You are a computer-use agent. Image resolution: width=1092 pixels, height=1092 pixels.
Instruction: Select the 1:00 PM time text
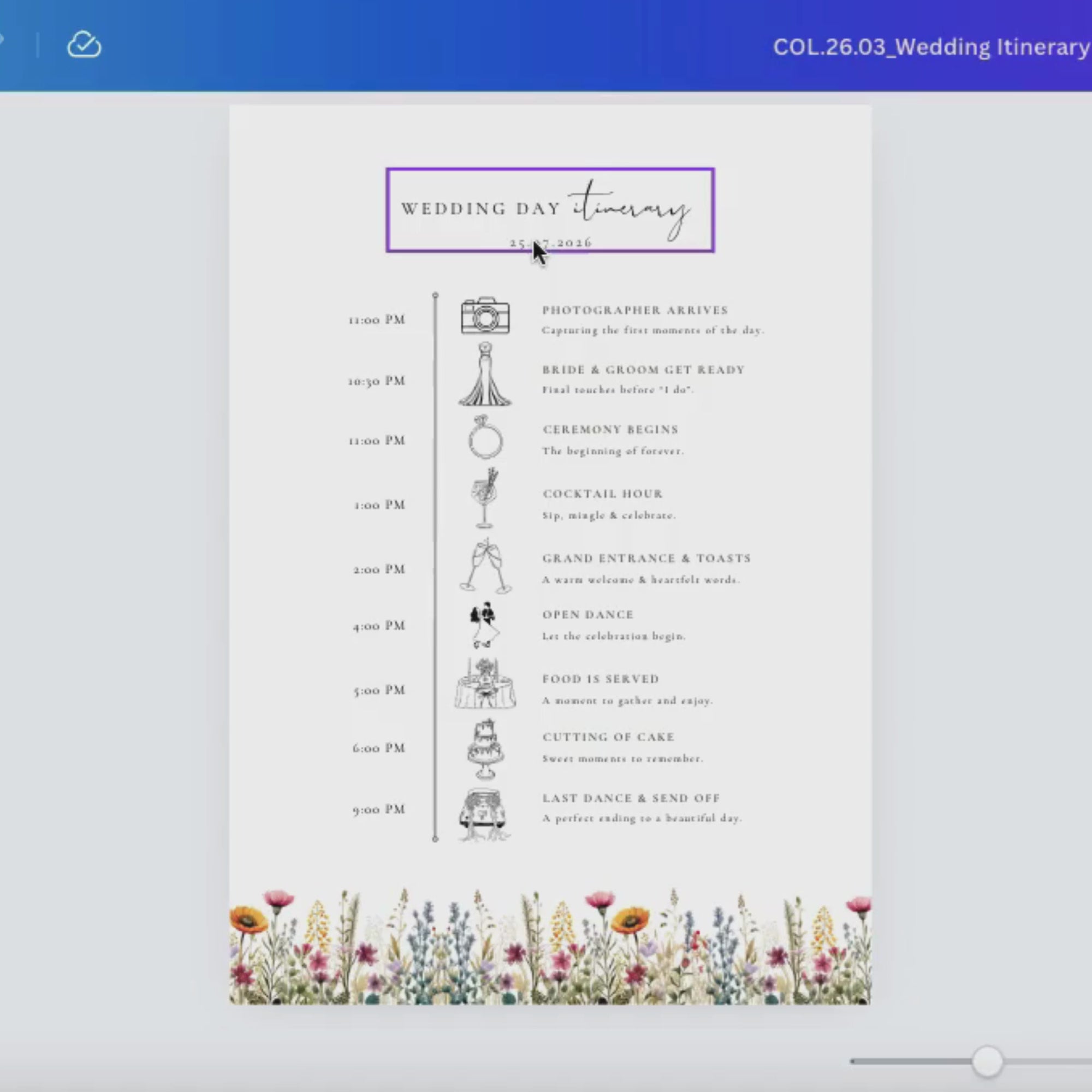(380, 505)
